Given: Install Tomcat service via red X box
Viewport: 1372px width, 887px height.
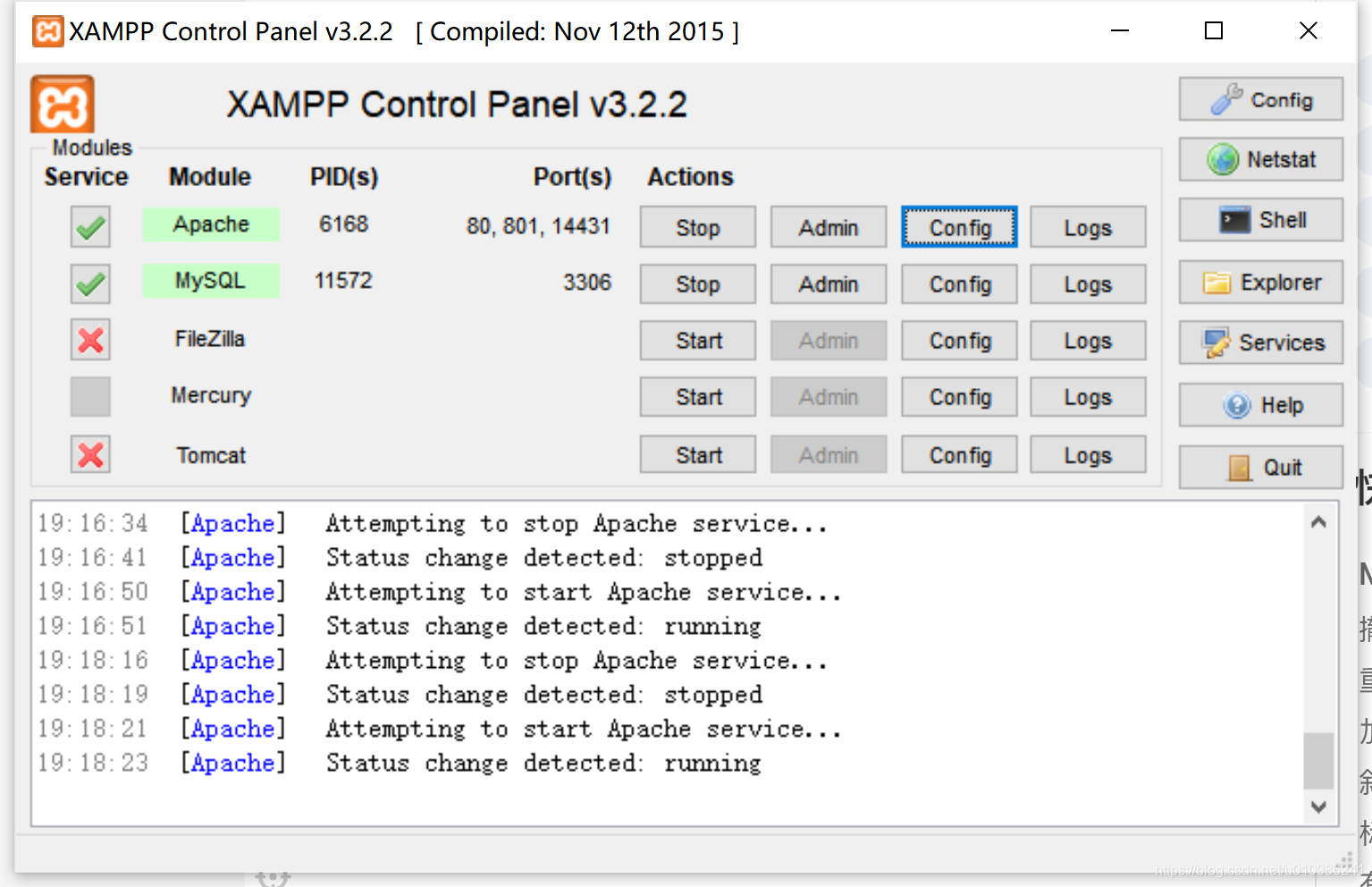Looking at the screenshot, I should tap(90, 454).
